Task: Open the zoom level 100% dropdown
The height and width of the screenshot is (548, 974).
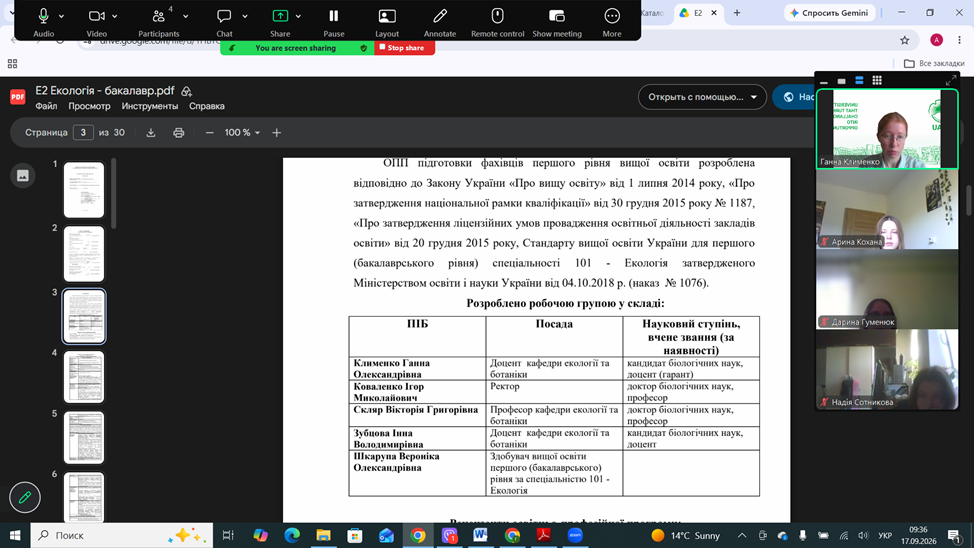Action: point(242,133)
